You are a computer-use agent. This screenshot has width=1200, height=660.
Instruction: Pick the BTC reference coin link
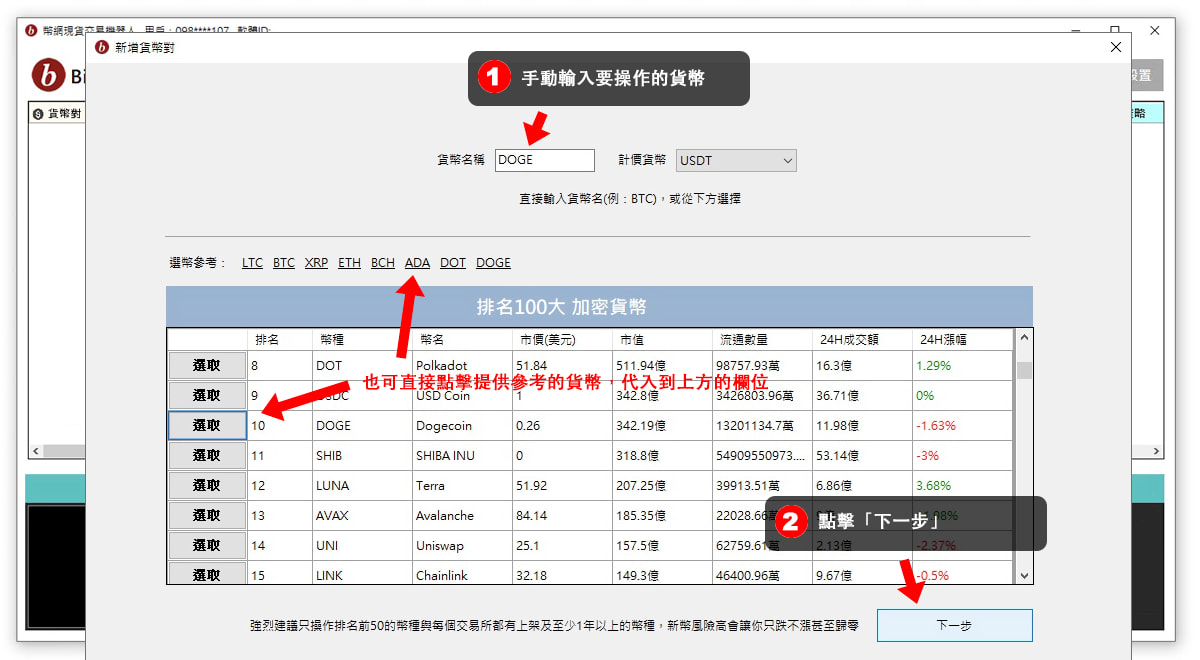284,263
